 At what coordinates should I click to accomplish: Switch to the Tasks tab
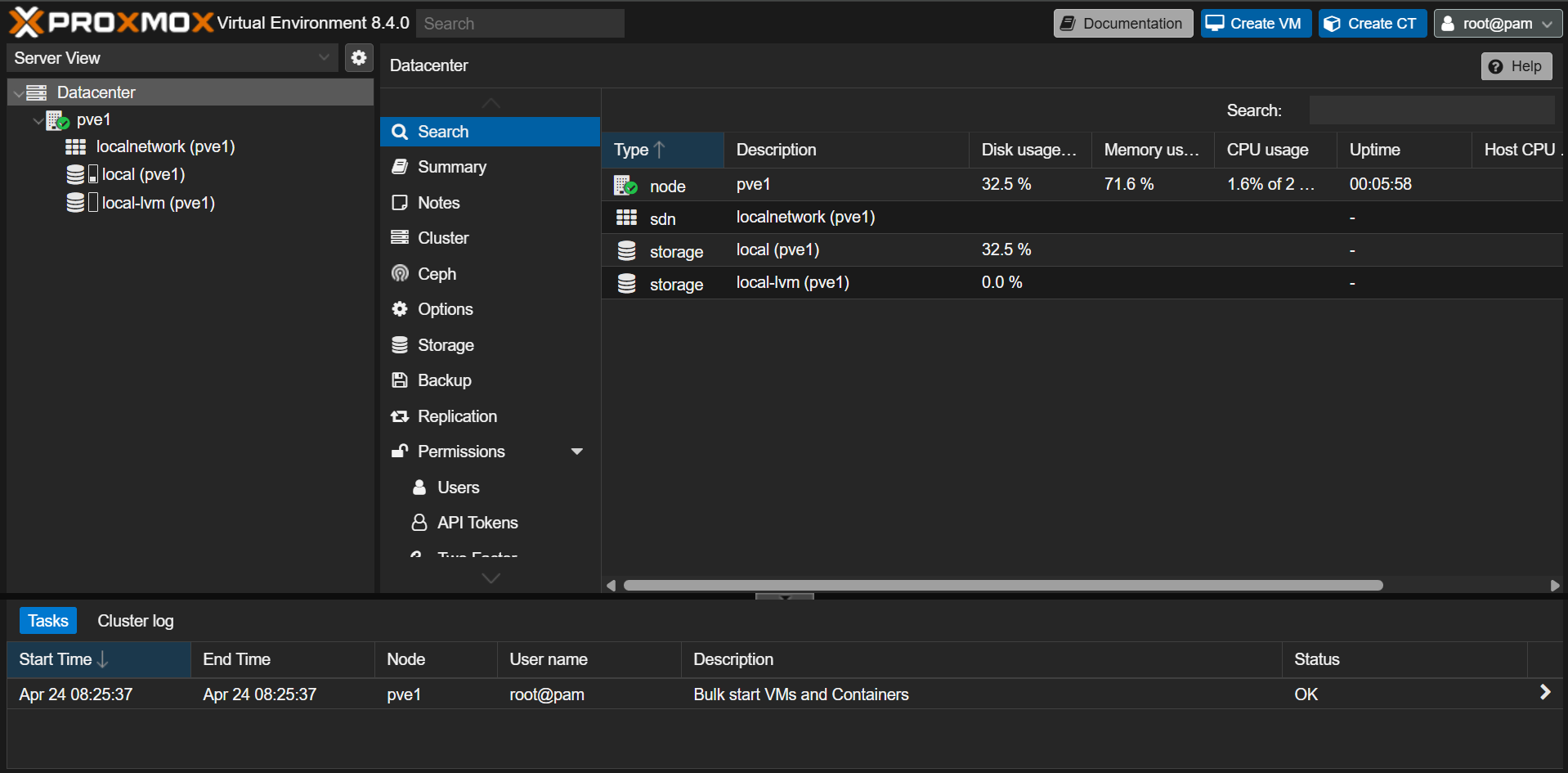click(x=48, y=621)
